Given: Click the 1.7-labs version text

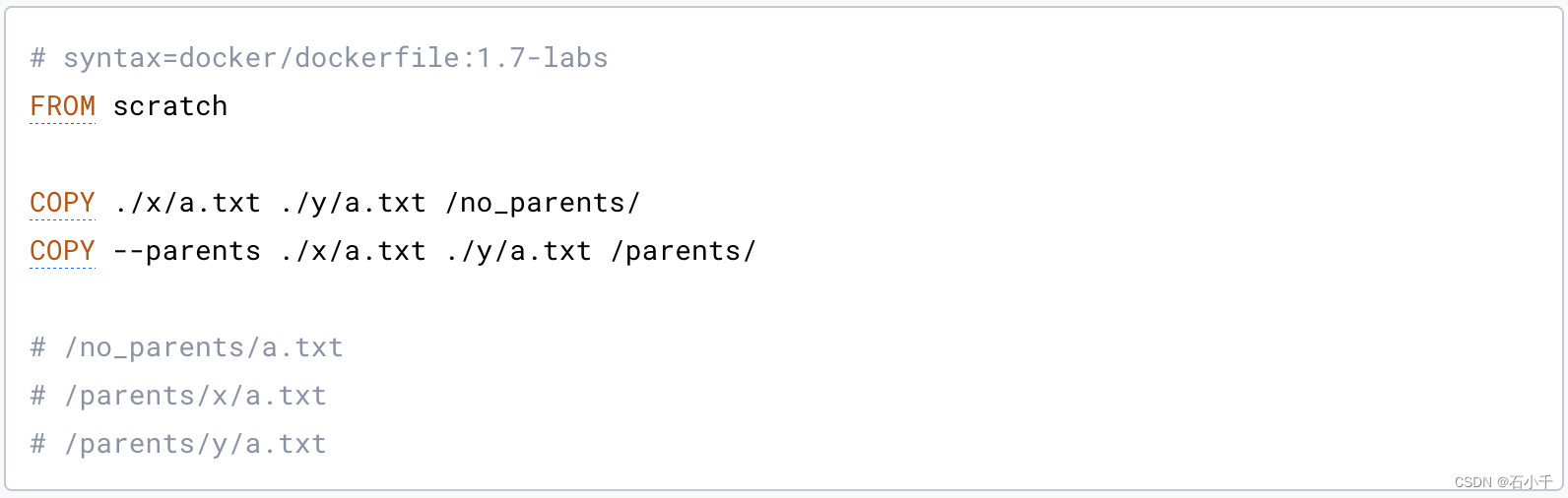Looking at the screenshot, I should pos(543,58).
